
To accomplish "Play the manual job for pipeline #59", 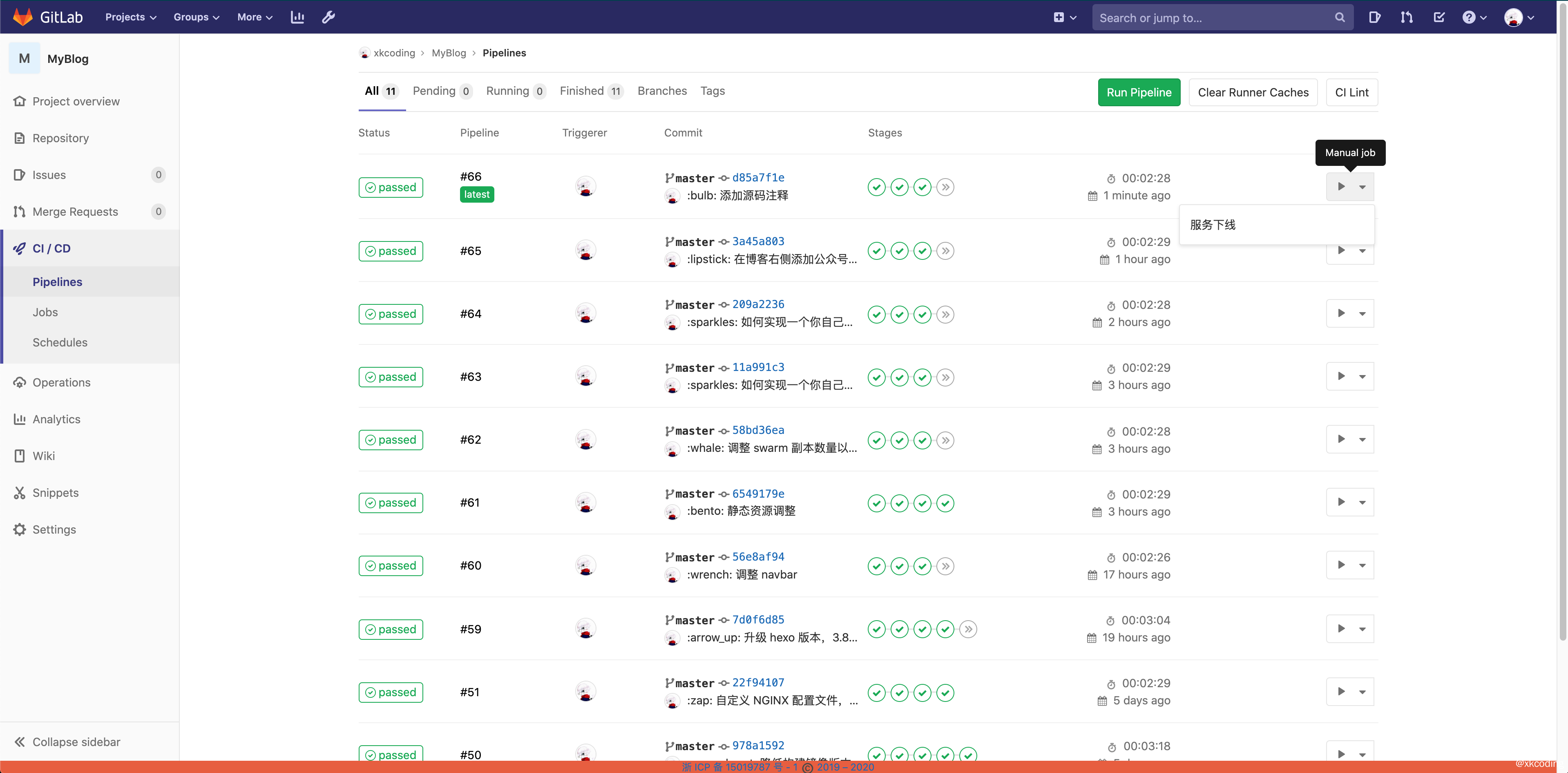I will click(x=1341, y=628).
